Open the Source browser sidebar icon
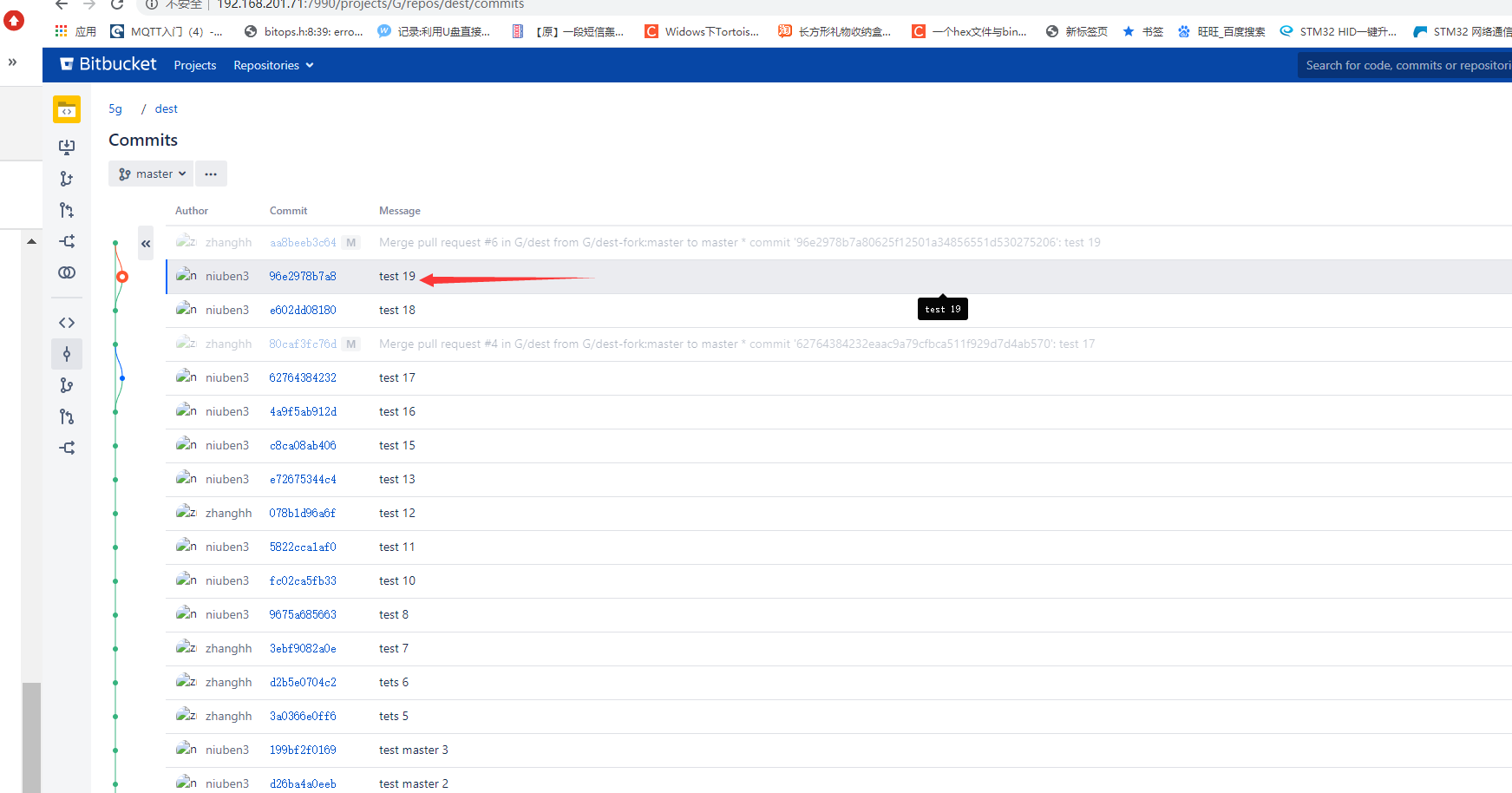The width and height of the screenshot is (1512, 793). tap(67, 322)
